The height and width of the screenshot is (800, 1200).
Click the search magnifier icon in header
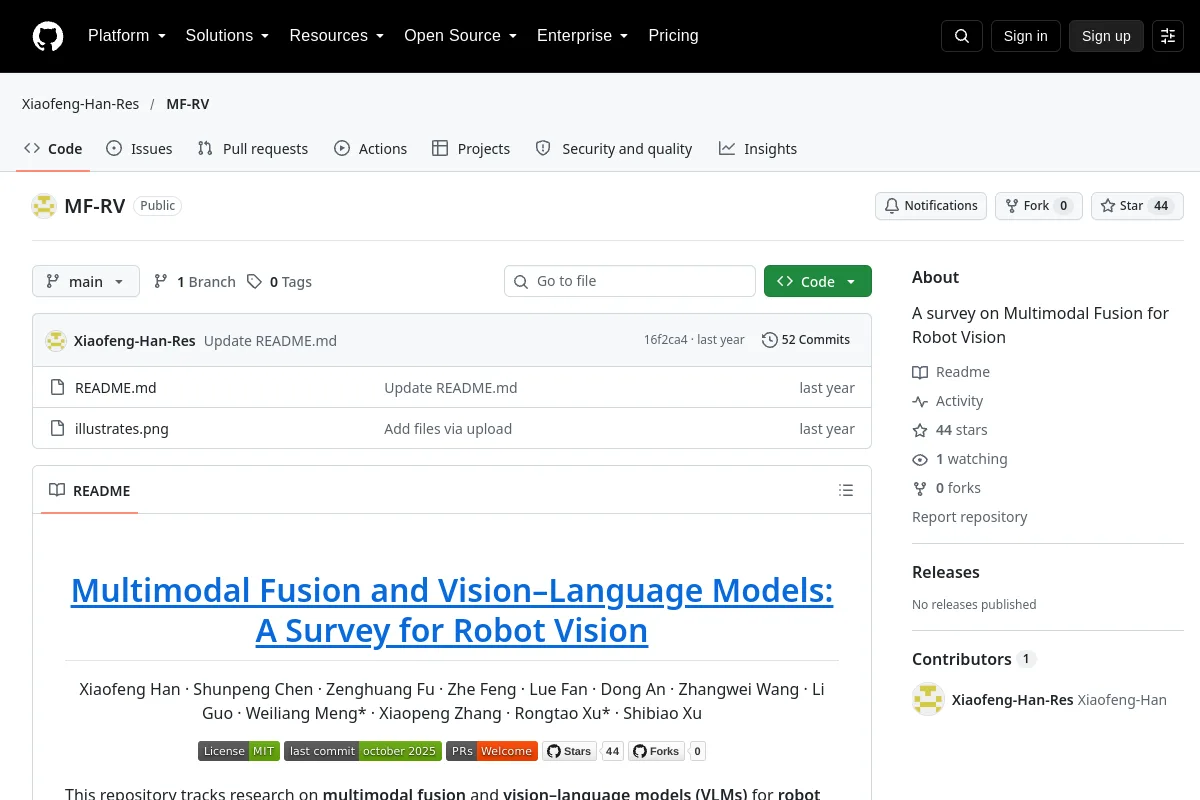click(962, 36)
